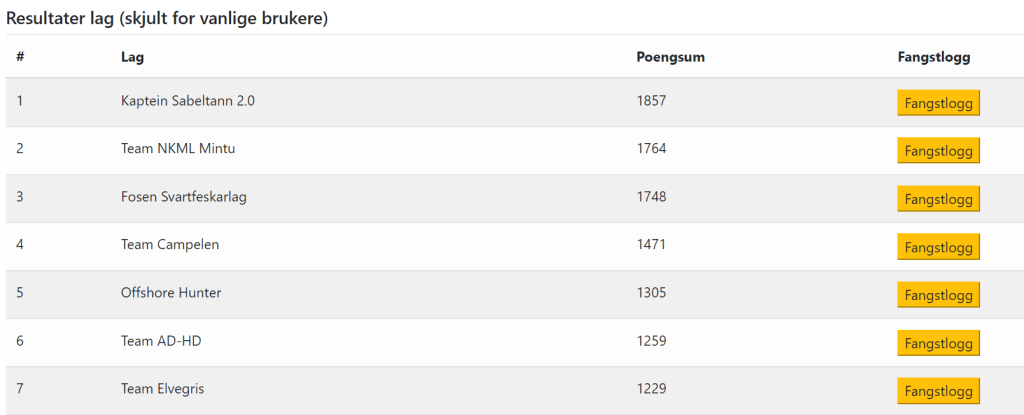The image size is (1024, 415).
Task: Click the Fangstlogg column header
Action: (x=934, y=57)
